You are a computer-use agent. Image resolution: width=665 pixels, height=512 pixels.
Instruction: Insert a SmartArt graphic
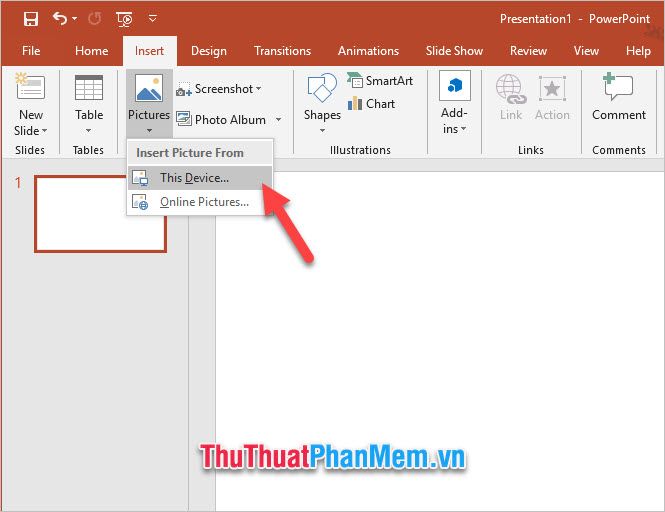380,81
